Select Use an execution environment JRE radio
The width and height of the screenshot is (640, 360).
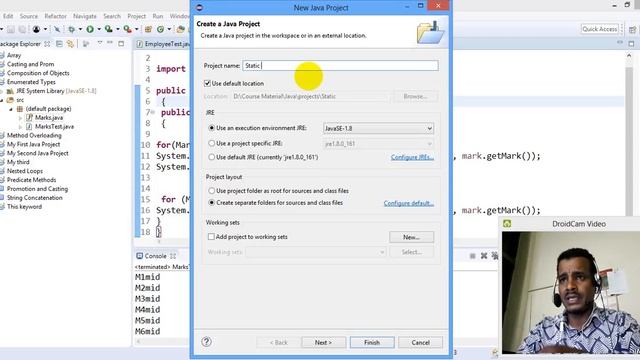coord(211,128)
